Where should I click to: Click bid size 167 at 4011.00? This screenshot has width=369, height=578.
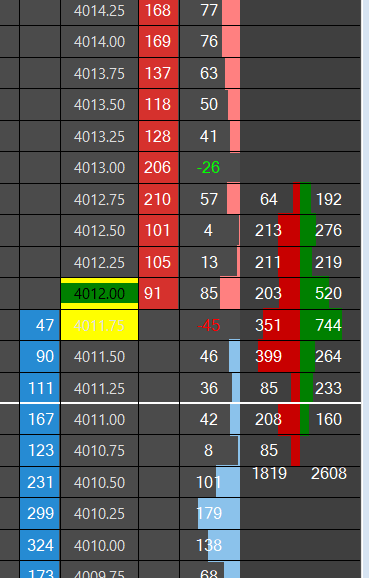click(x=40, y=419)
